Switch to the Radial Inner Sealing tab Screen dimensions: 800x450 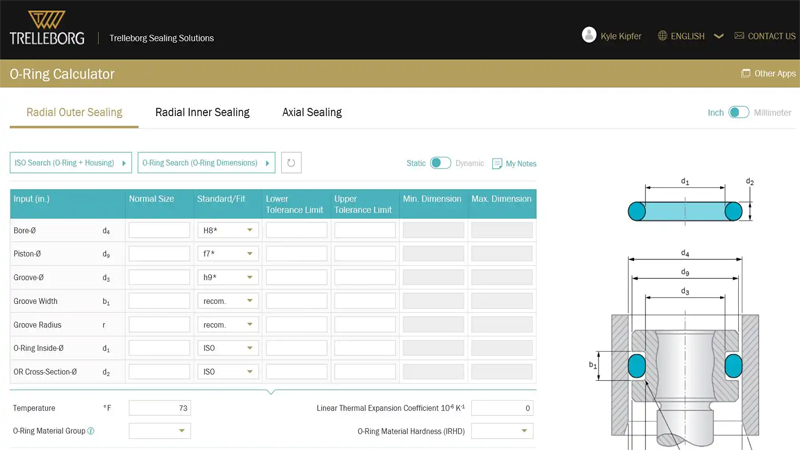click(x=202, y=113)
